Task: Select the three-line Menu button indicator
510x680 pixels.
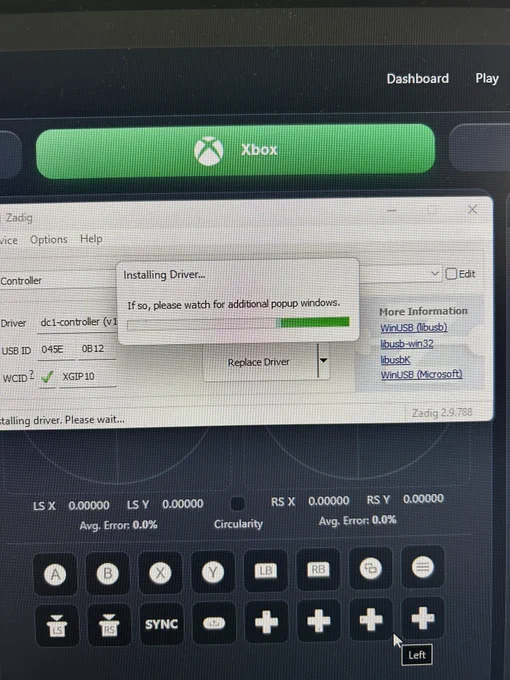Action: (x=422, y=566)
